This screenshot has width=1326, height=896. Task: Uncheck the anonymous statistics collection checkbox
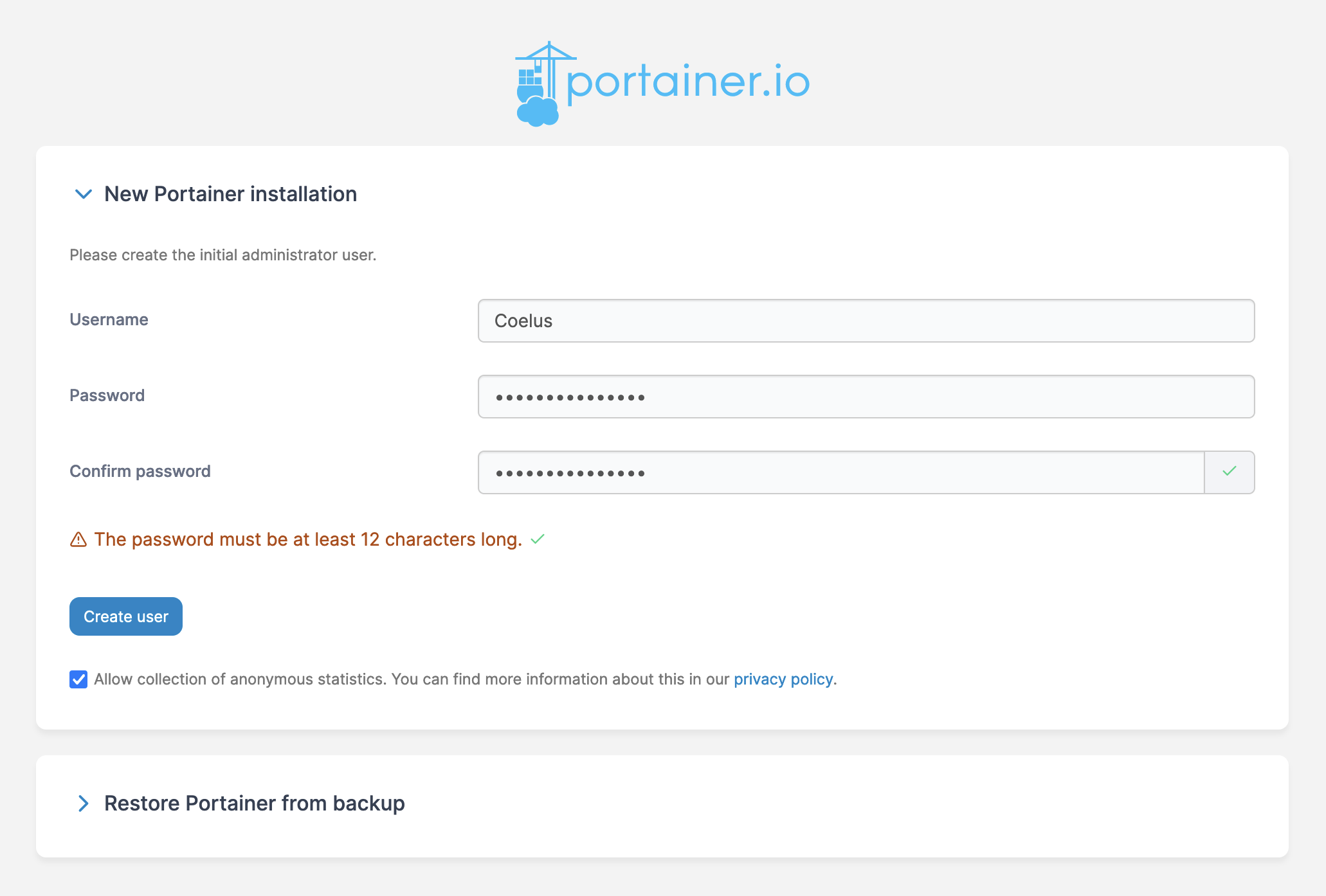point(78,679)
